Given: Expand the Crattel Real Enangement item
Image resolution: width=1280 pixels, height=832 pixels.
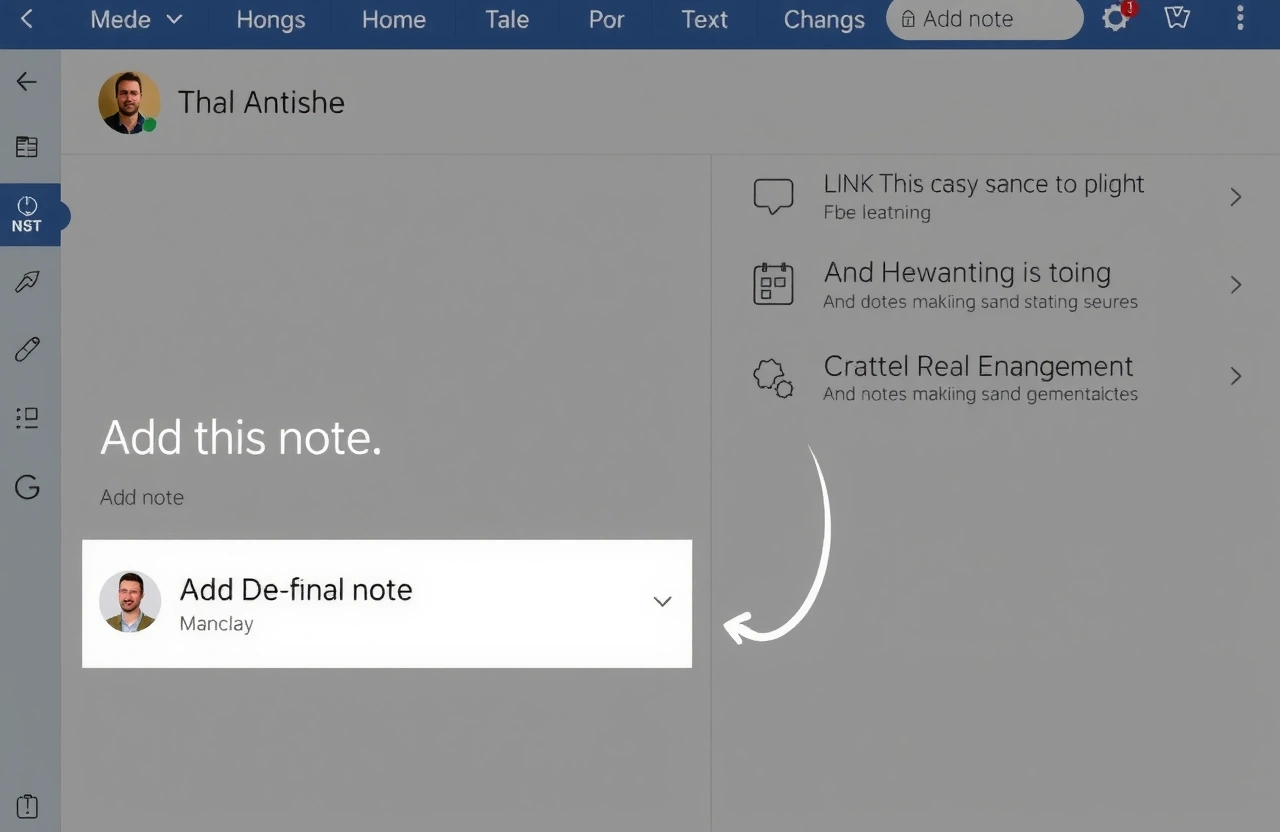Looking at the screenshot, I should (x=1236, y=376).
